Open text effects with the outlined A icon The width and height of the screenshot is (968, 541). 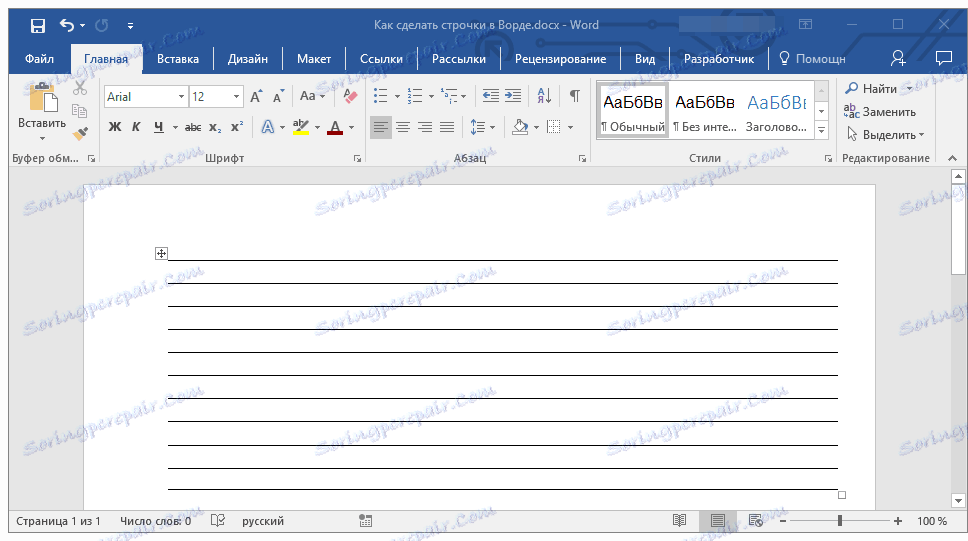point(267,127)
